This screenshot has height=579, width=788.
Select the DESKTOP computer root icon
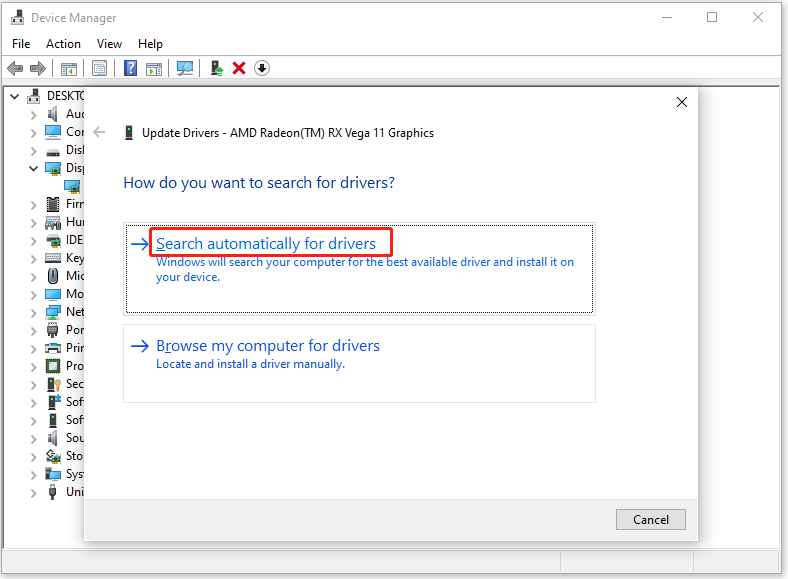[x=34, y=95]
